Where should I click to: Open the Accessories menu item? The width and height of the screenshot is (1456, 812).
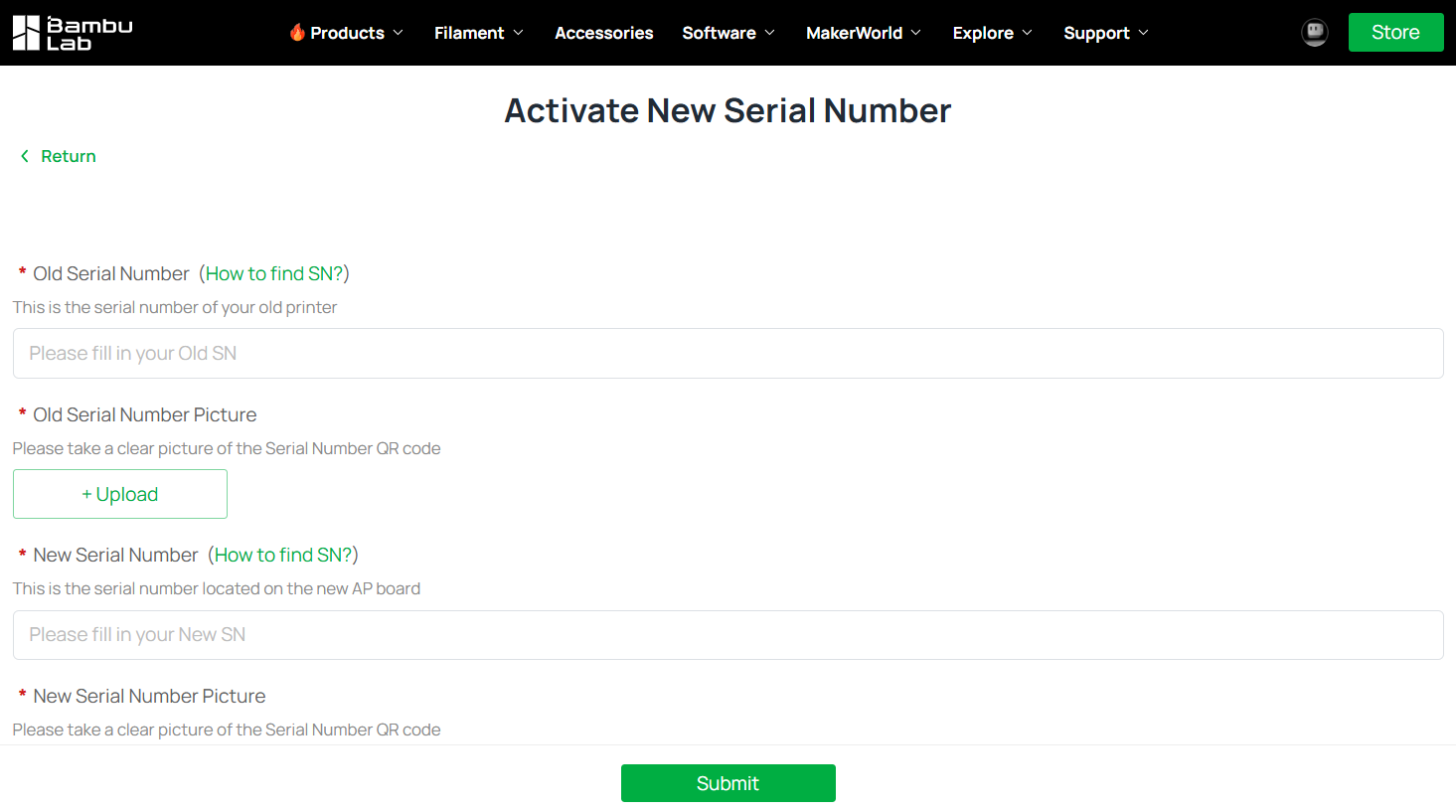pyautogui.click(x=603, y=33)
